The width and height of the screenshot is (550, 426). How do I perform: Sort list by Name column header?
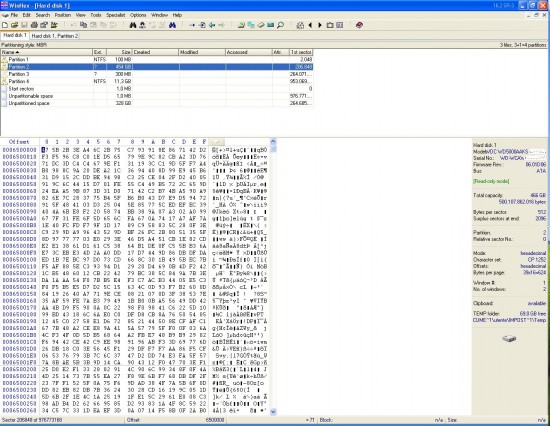point(46,52)
